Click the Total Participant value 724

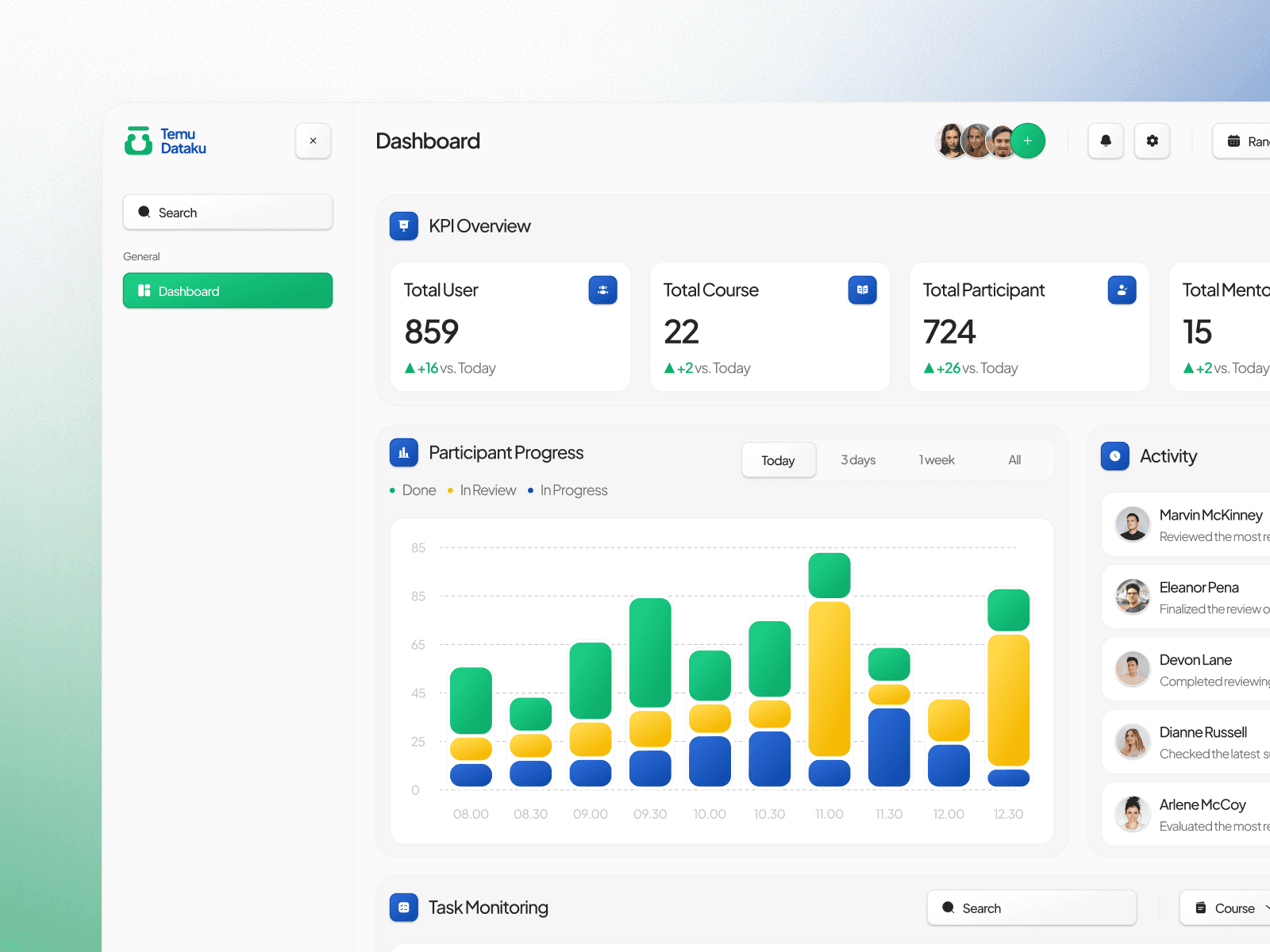[x=949, y=332]
